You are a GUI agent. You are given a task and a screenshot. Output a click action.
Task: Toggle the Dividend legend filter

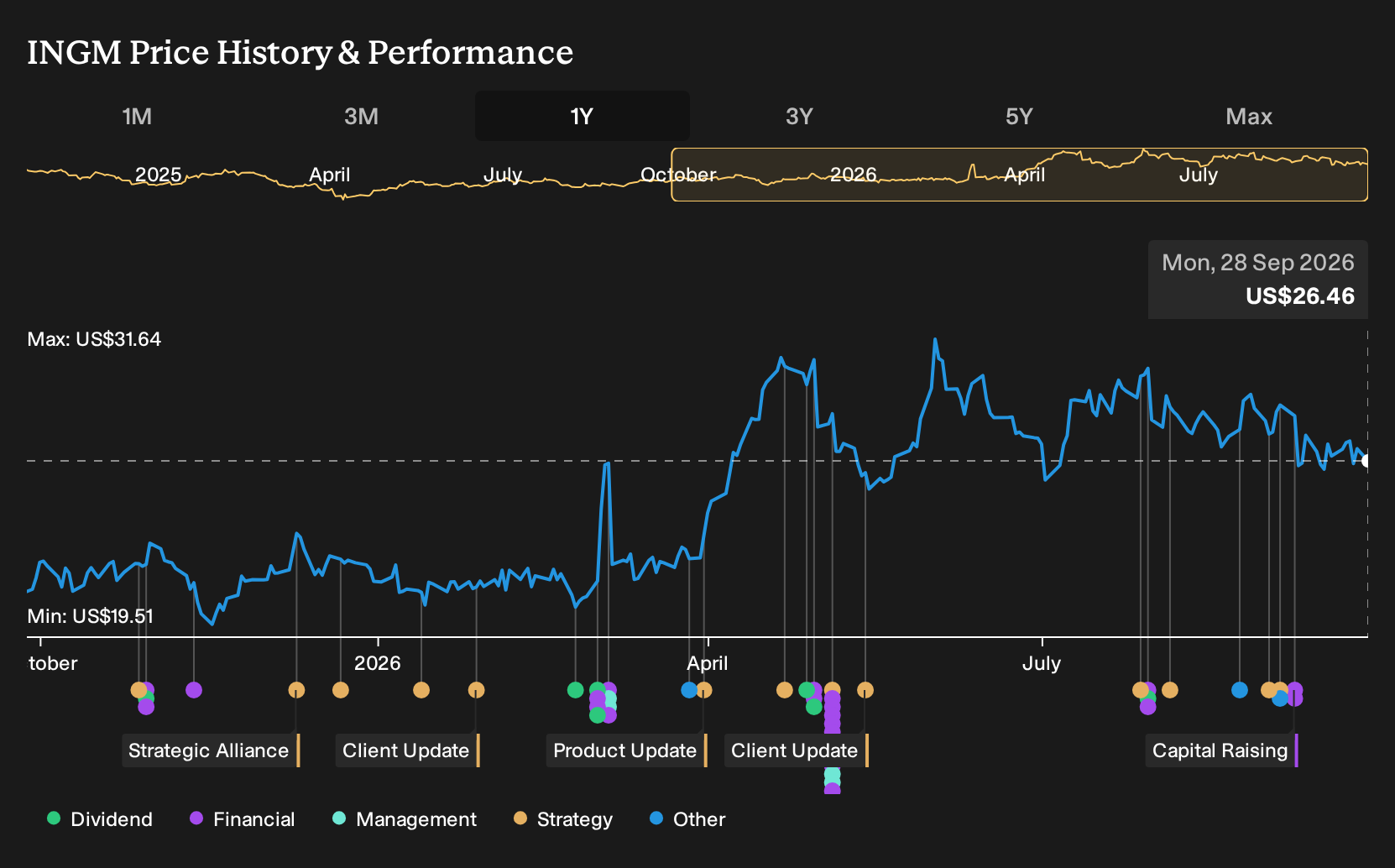pos(100,819)
